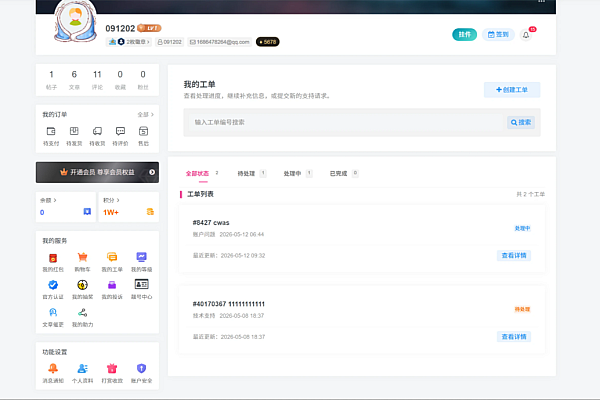Open 我的投诉 purple complaints icon

112,285
